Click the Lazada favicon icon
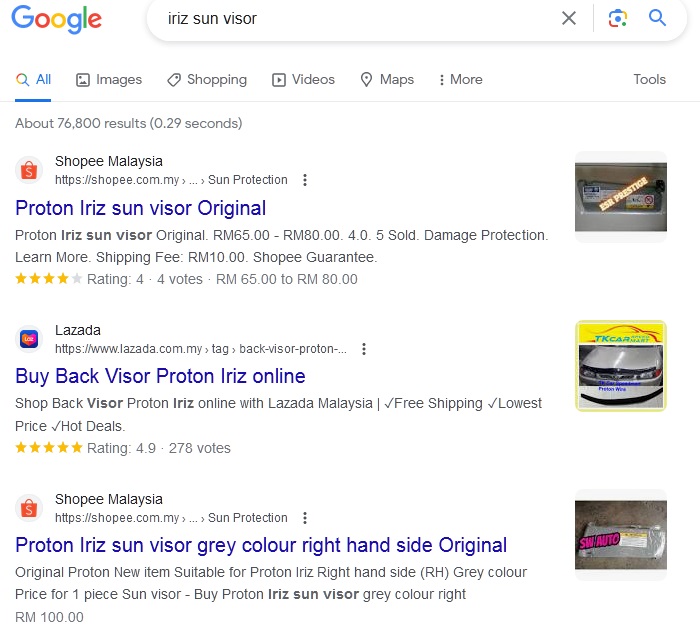Screen dimensions: 700x630 29,339
